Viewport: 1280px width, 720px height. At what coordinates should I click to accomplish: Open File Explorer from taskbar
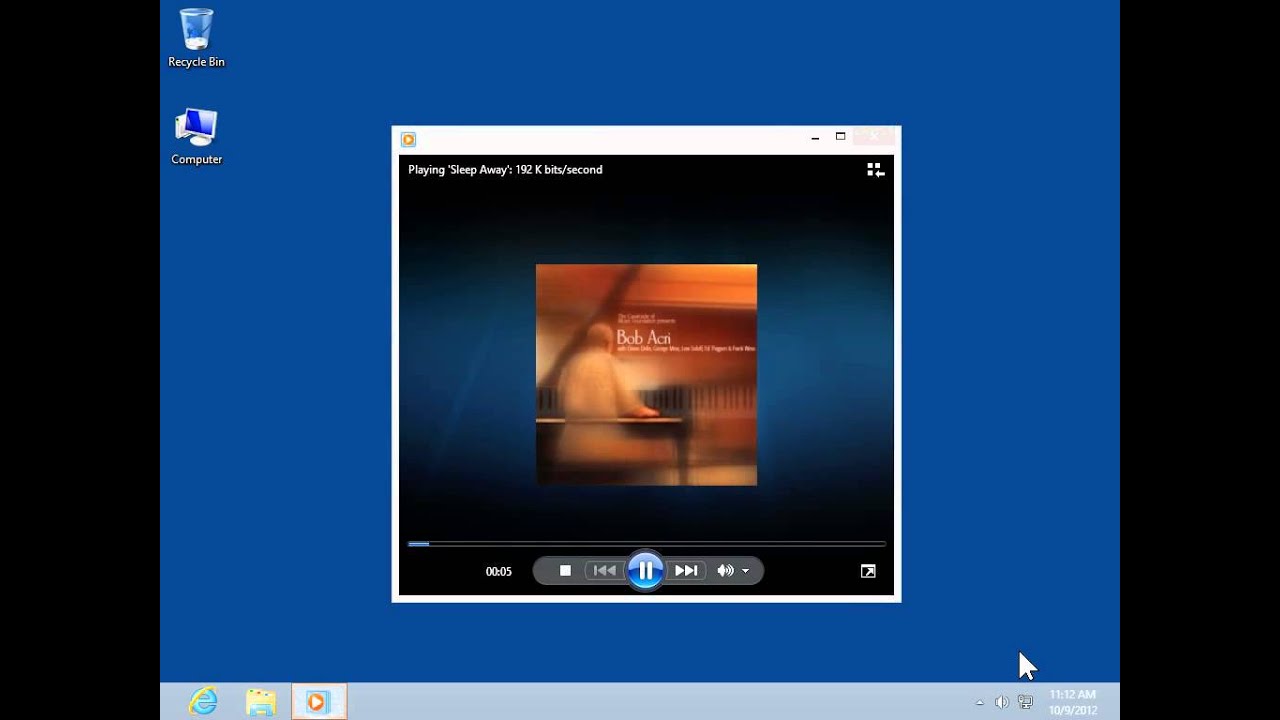click(x=261, y=702)
